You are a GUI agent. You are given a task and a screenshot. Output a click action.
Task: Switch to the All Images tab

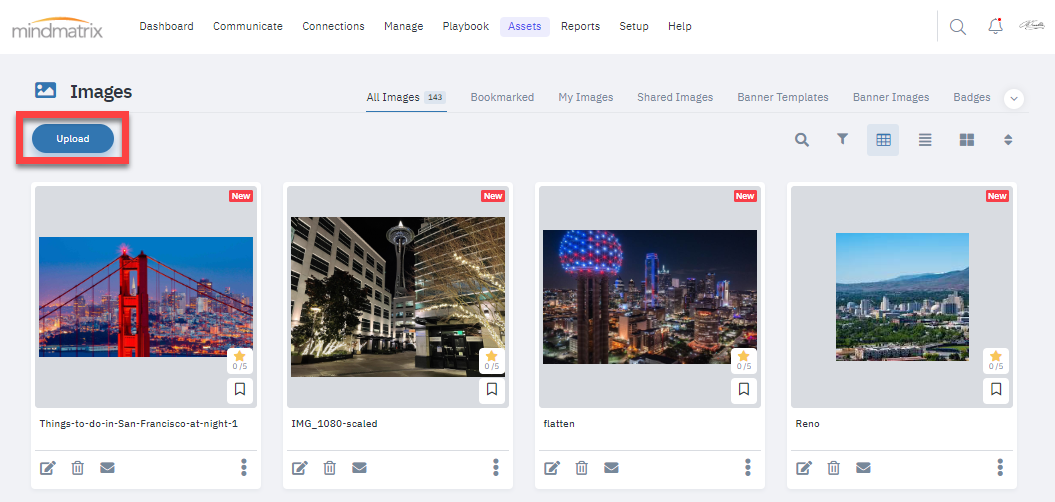point(406,98)
